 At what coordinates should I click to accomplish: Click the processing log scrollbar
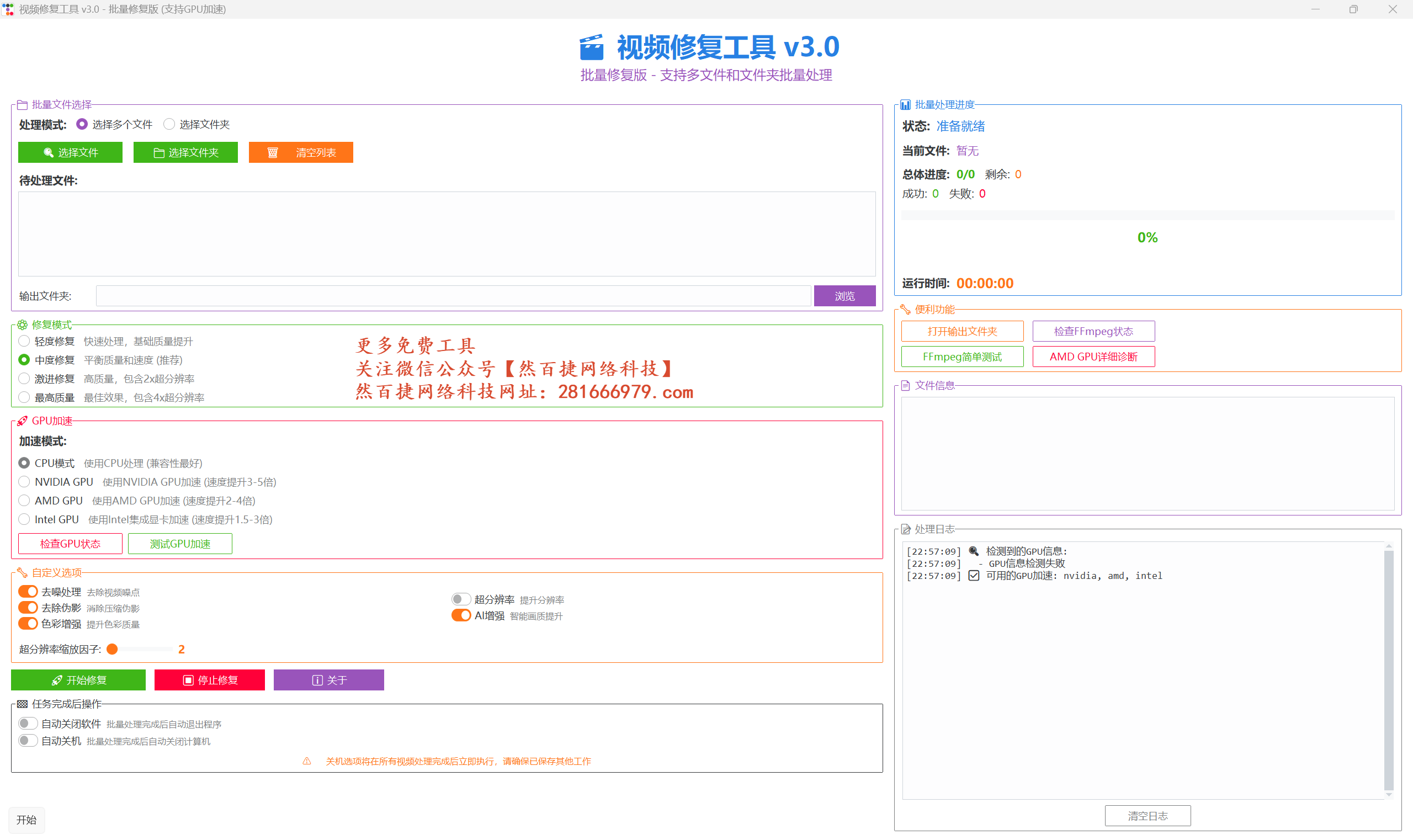pyautogui.click(x=1388, y=670)
